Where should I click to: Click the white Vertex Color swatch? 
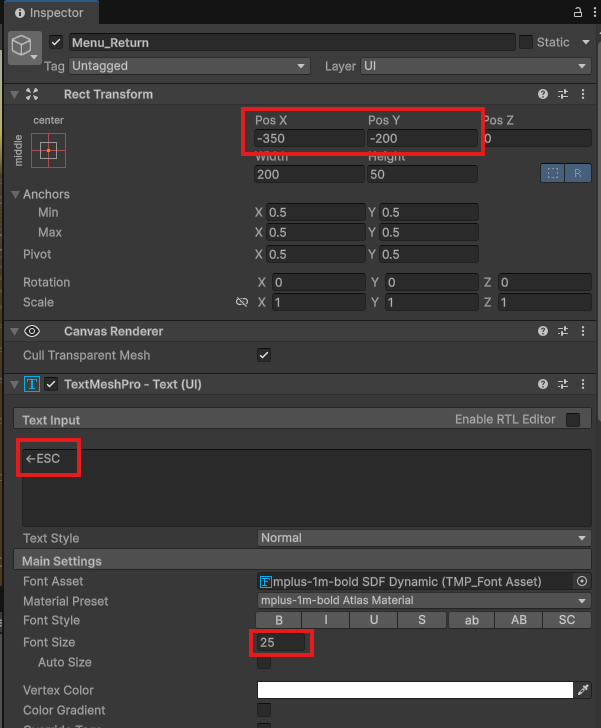pos(414,690)
